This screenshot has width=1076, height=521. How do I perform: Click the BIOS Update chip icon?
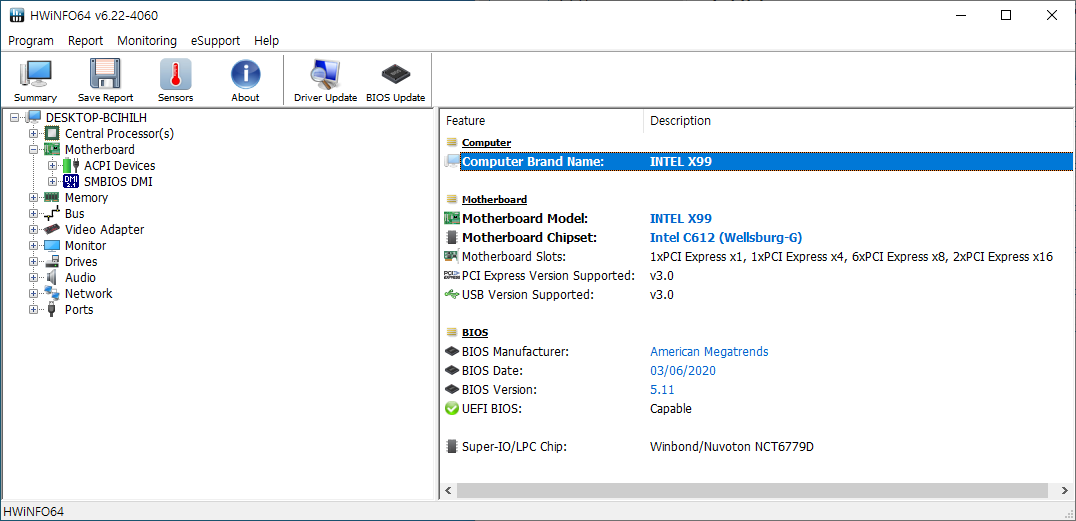coord(395,74)
